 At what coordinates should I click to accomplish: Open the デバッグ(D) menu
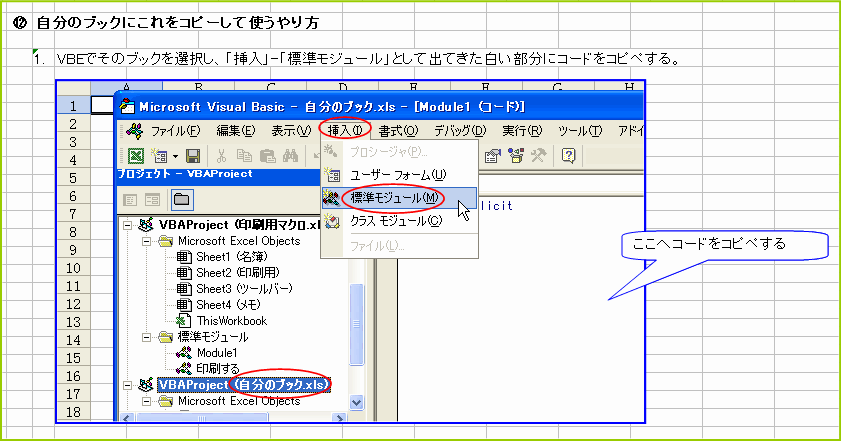pos(460,130)
